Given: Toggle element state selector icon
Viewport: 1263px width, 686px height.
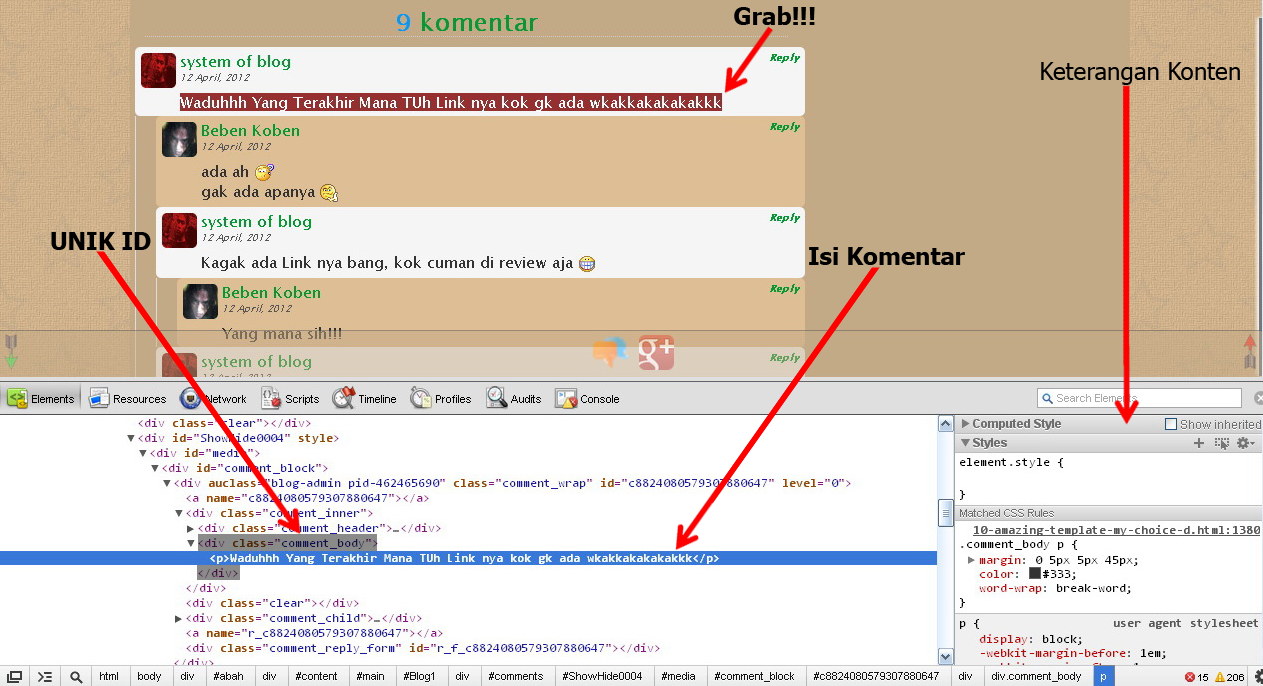Looking at the screenshot, I should [x=1222, y=443].
